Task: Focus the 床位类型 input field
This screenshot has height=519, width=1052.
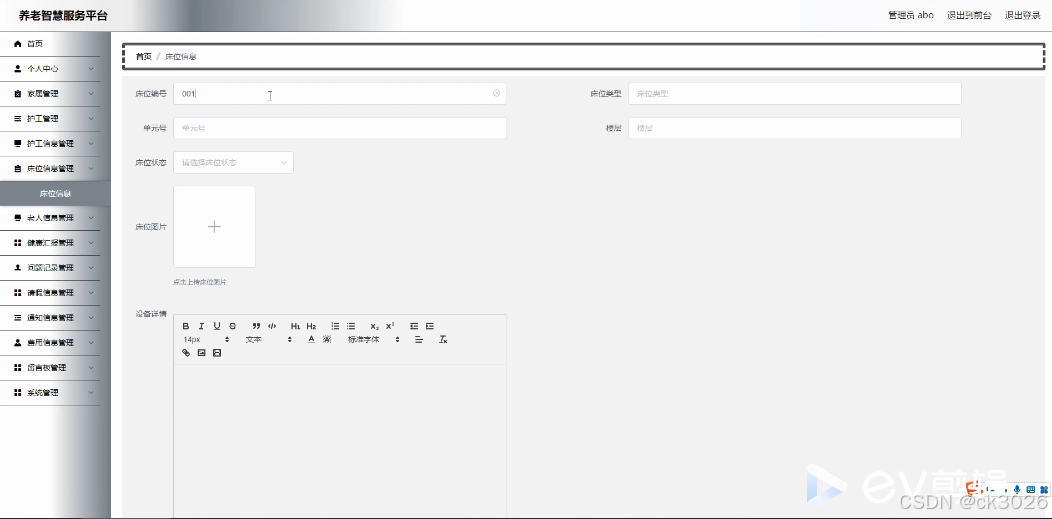Action: pyautogui.click(x=794, y=93)
